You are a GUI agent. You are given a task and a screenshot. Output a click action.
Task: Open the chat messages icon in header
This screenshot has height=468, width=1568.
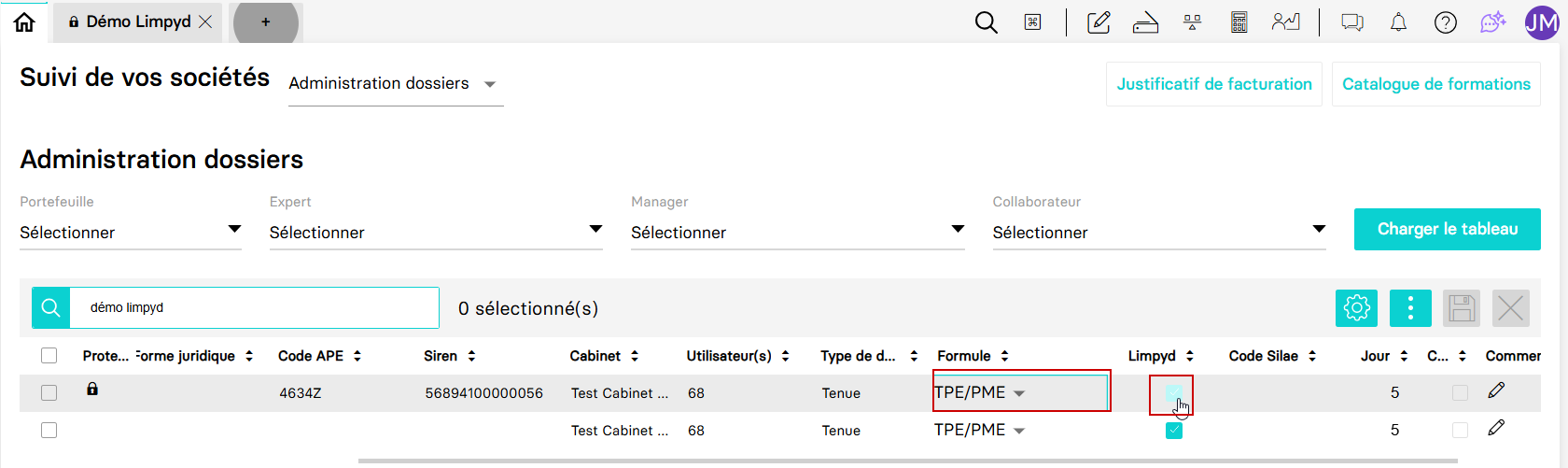tap(1351, 21)
